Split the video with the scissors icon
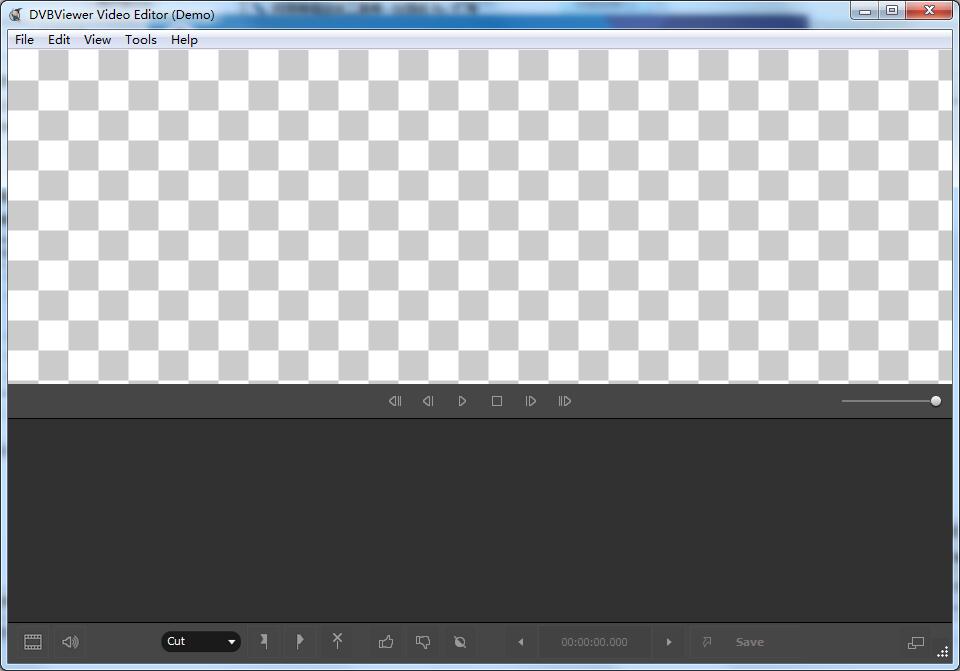This screenshot has height=671, width=960. 337,641
